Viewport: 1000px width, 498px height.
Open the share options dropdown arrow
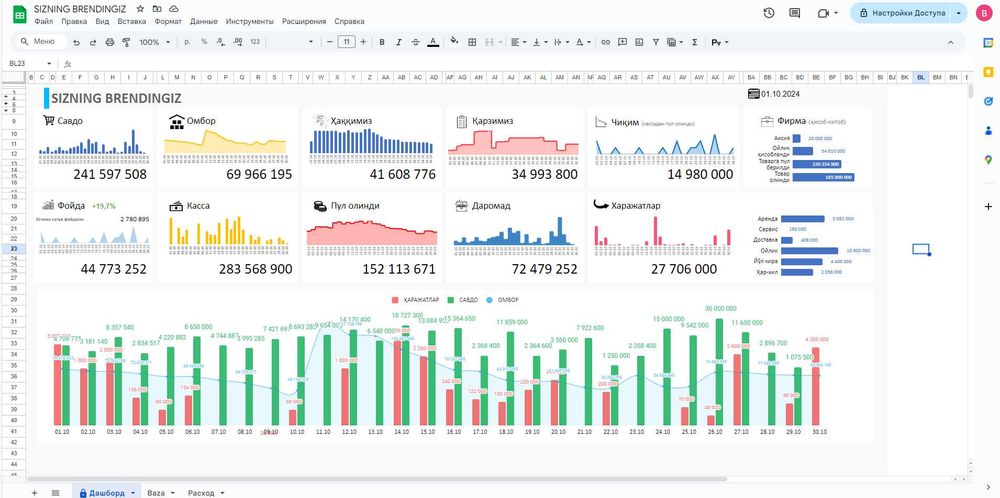coord(959,13)
